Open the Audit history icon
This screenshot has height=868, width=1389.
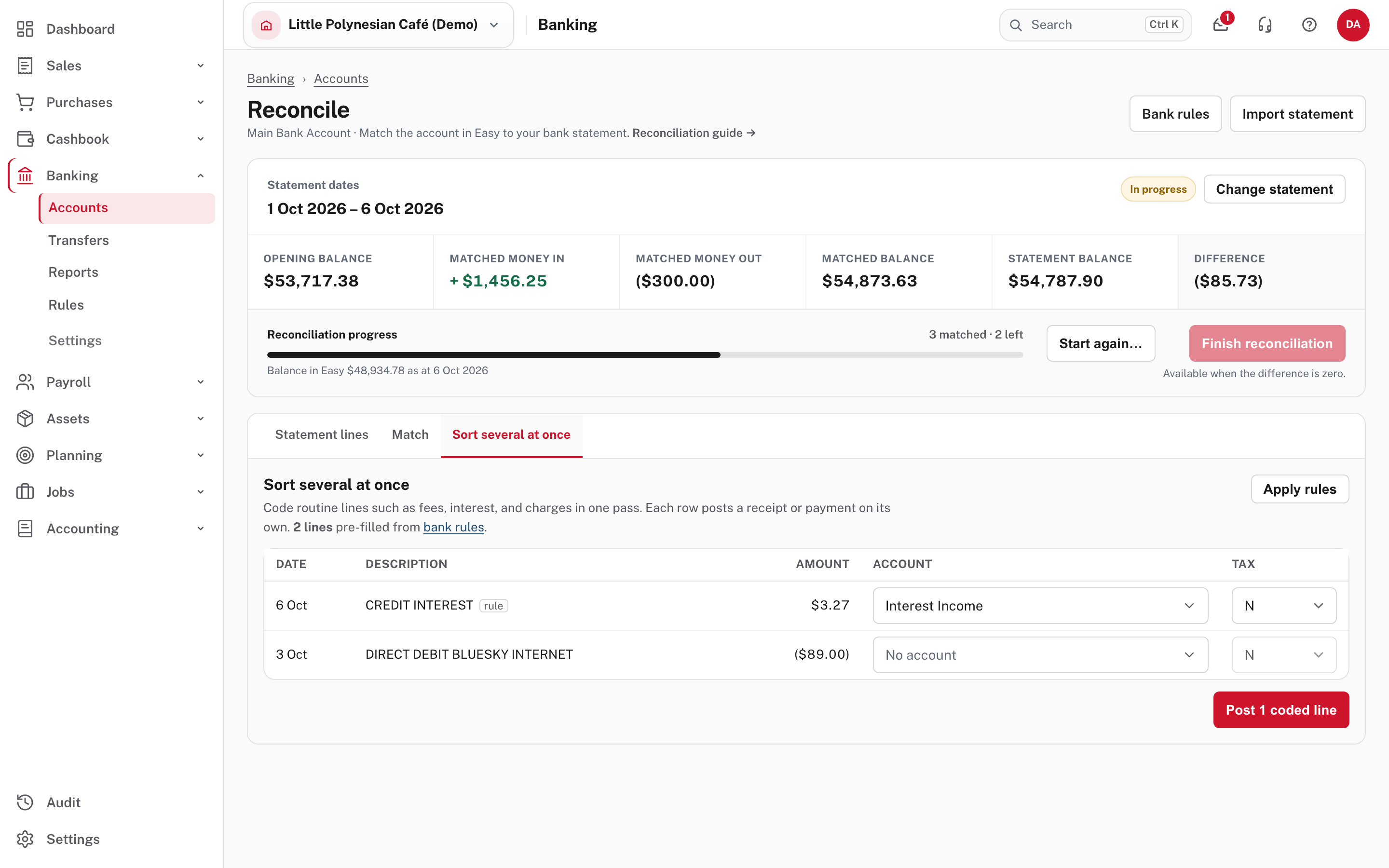[25, 802]
